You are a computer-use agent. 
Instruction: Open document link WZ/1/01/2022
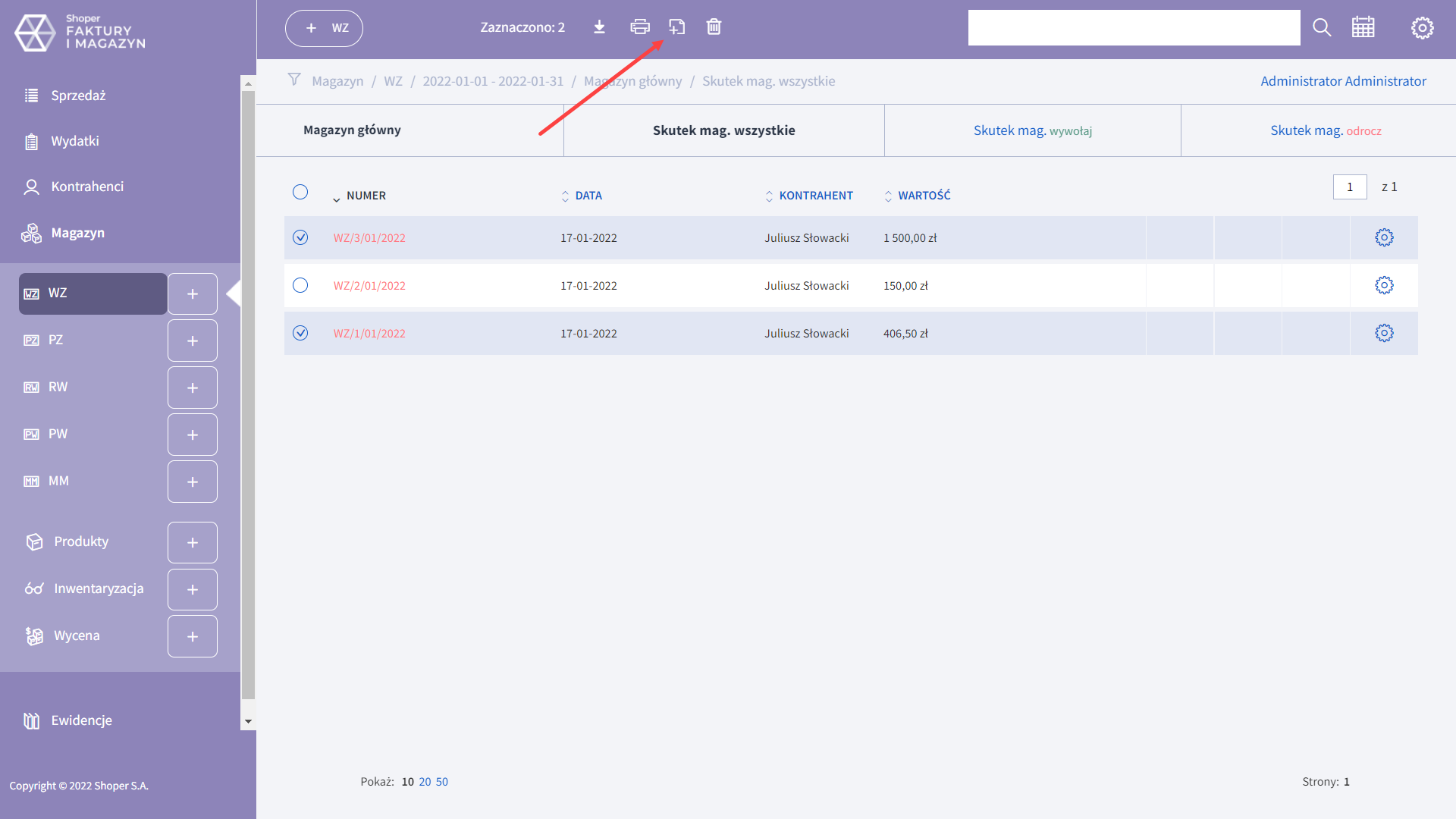point(369,334)
